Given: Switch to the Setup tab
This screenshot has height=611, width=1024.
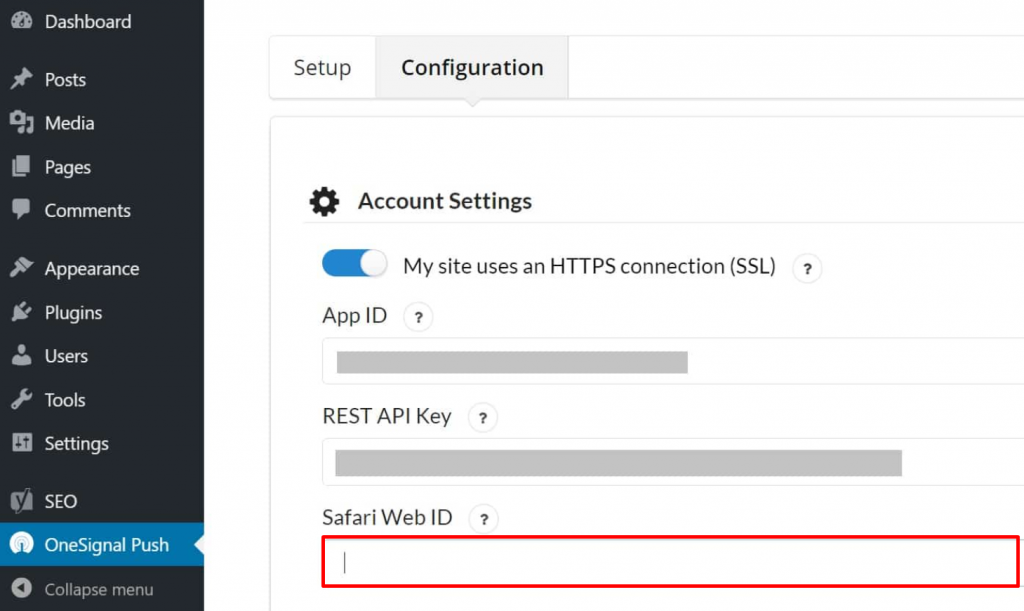Looking at the screenshot, I should click(x=323, y=67).
